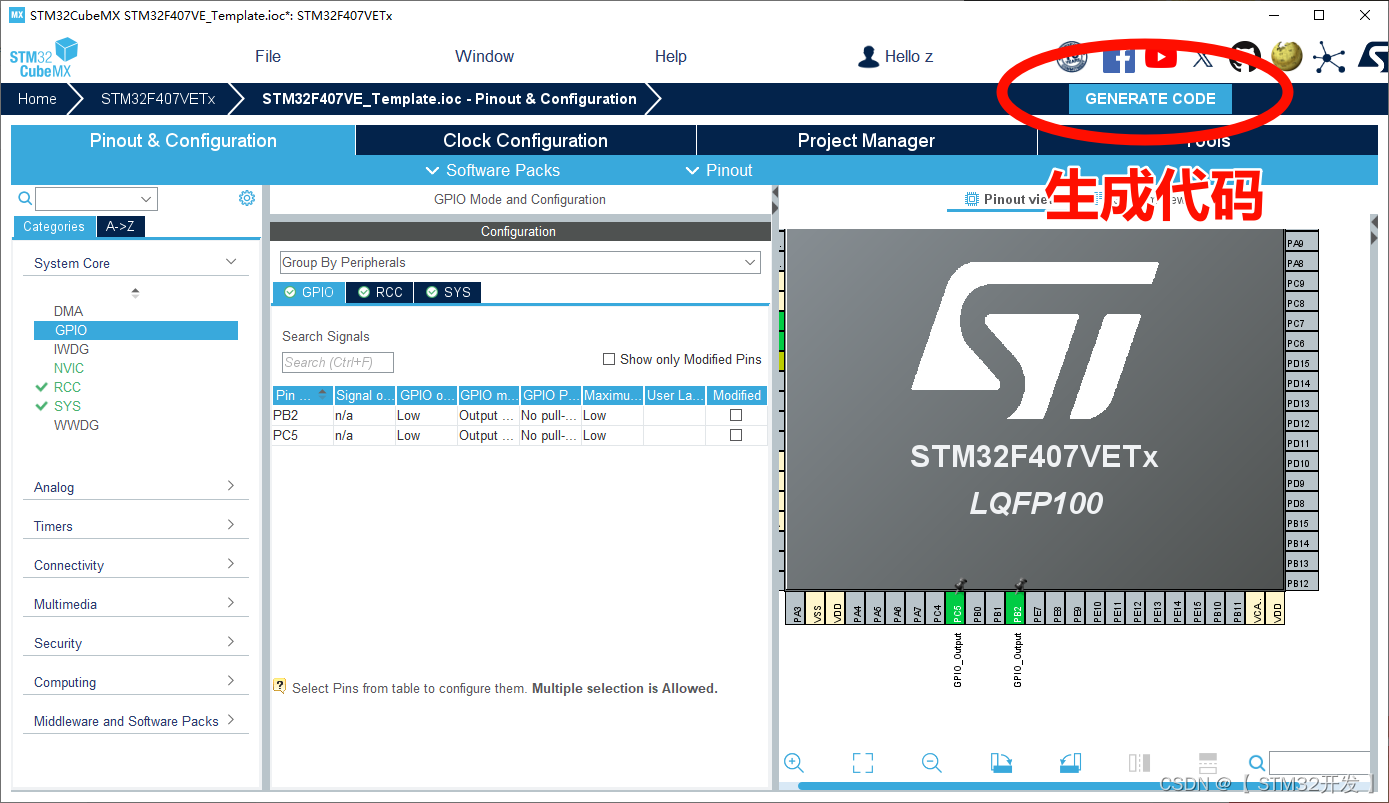The image size is (1389, 803).
Task: Open the GitHub link icon
Action: tap(1245, 57)
